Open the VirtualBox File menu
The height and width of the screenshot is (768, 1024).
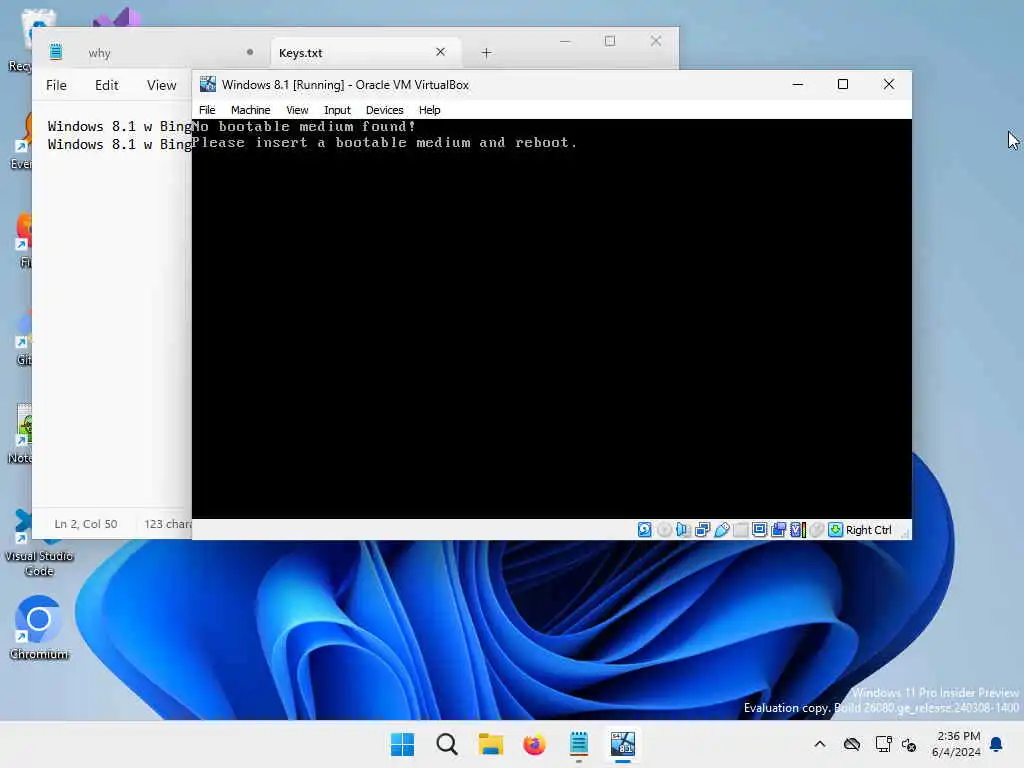coord(207,110)
